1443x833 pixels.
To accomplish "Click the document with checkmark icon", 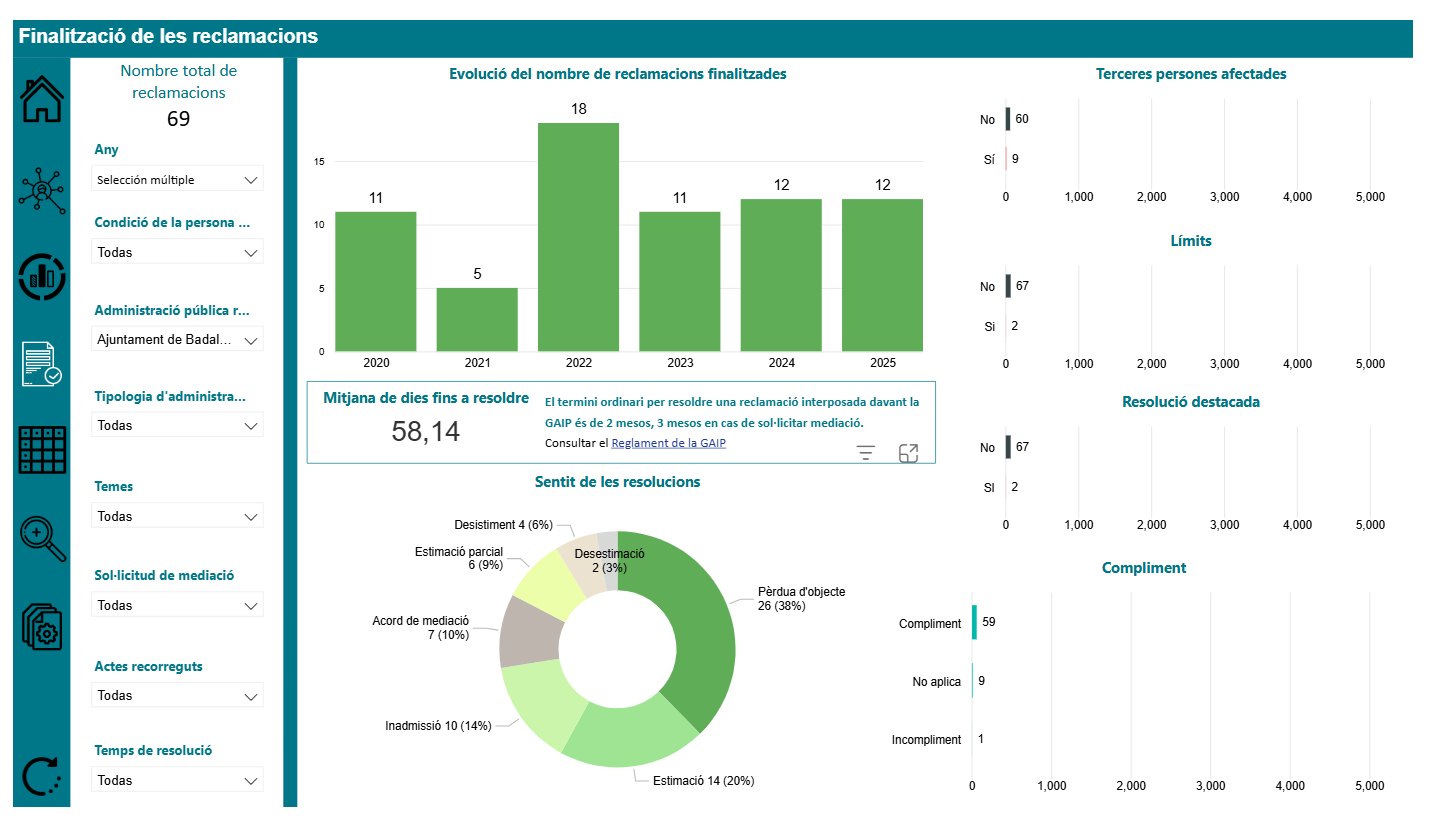I will pos(42,363).
